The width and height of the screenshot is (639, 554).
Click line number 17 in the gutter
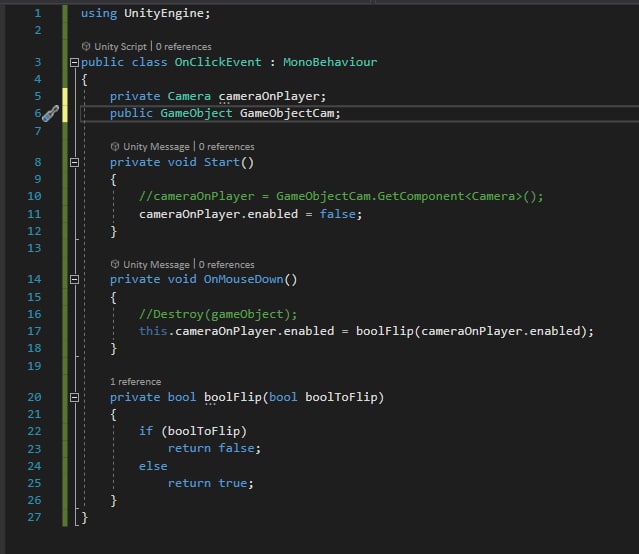click(34, 331)
